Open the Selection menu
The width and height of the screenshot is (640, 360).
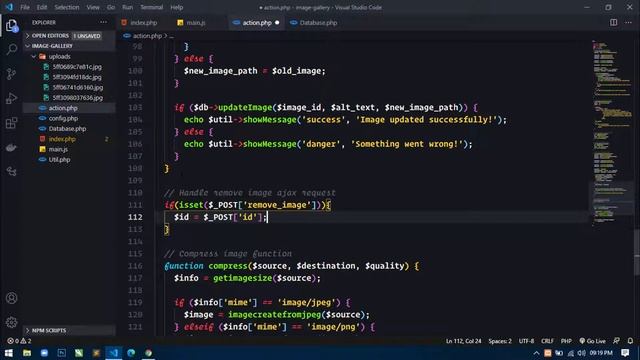tap(67, 7)
